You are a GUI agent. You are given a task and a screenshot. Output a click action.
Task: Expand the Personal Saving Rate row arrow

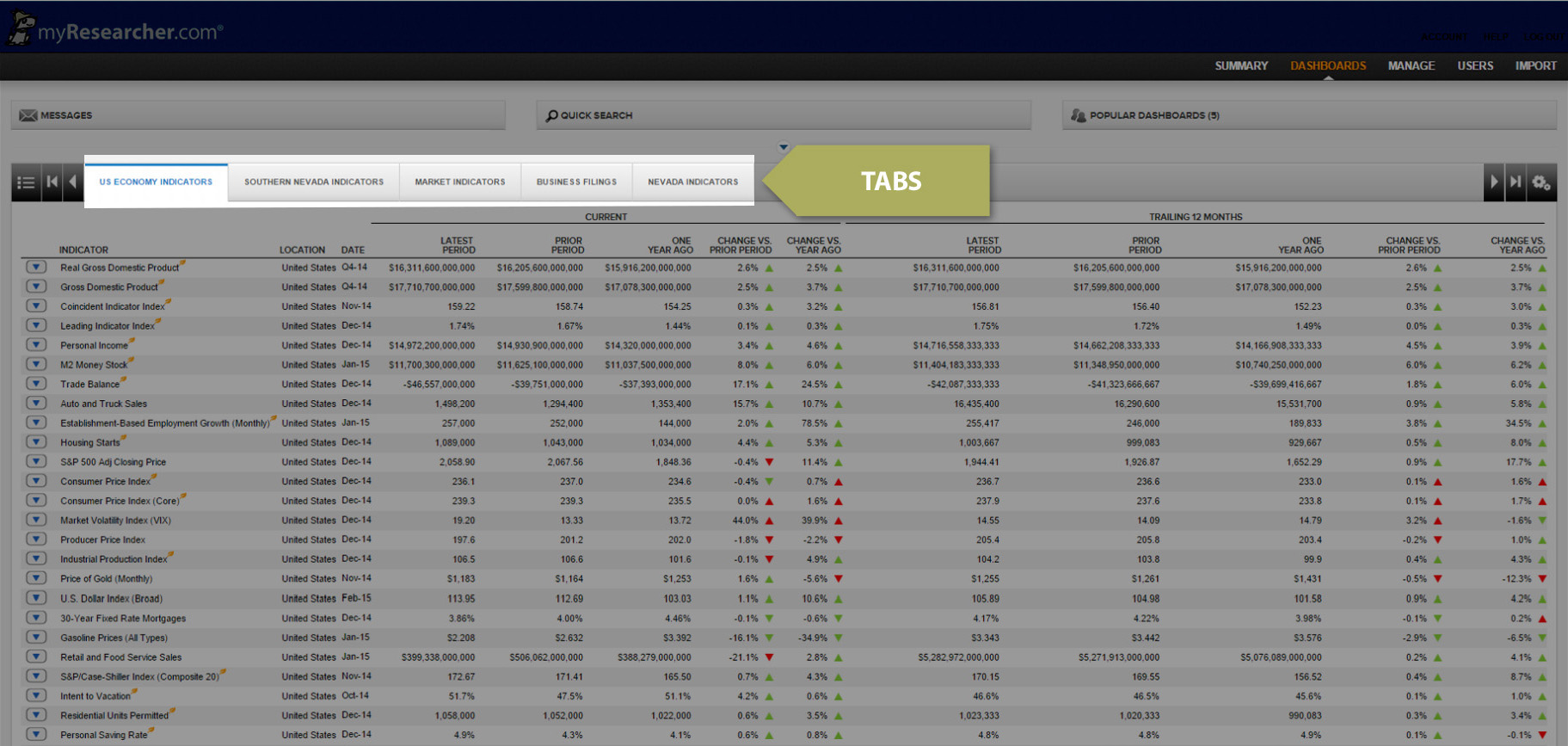click(36, 735)
